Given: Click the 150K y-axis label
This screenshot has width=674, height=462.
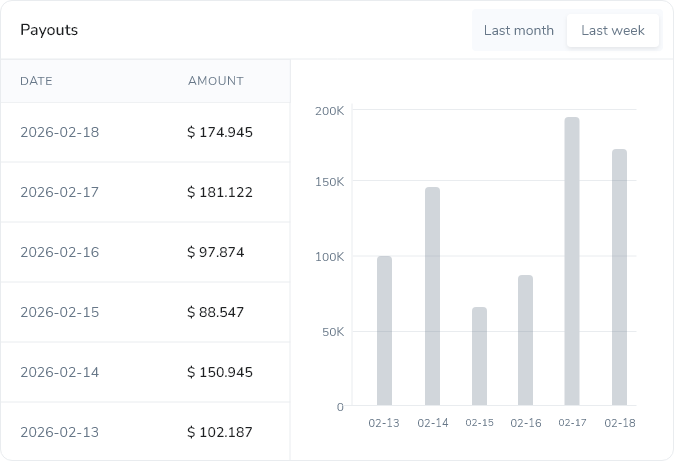Looking at the screenshot, I should [x=330, y=182].
